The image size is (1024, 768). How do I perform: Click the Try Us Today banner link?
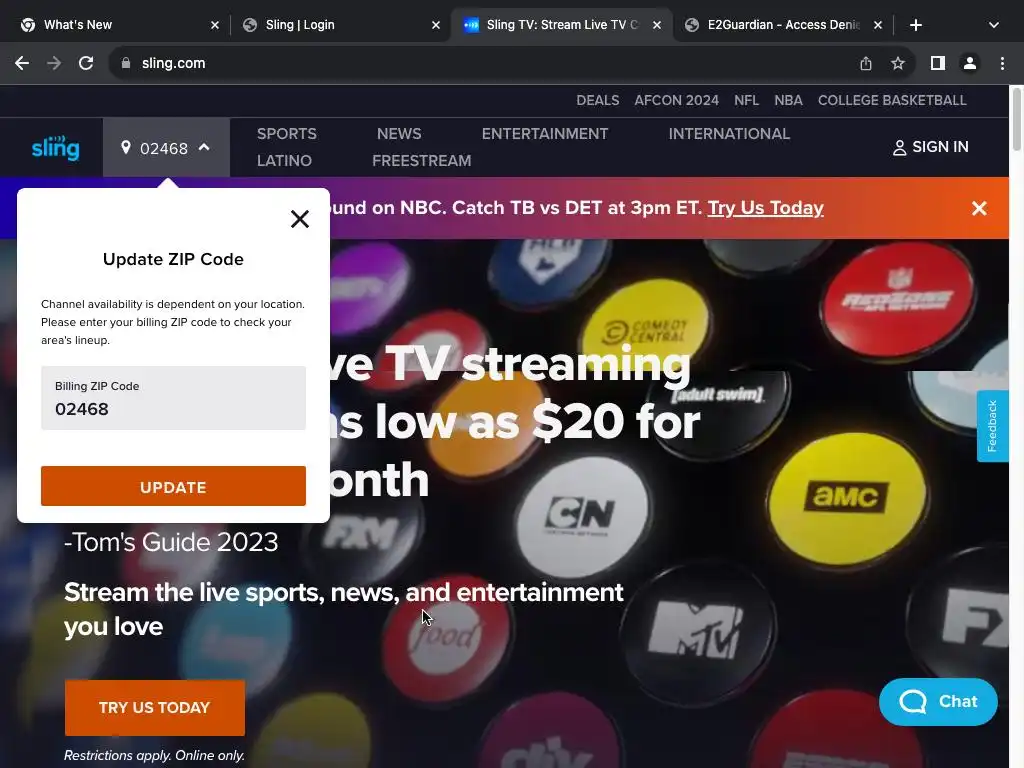765,208
